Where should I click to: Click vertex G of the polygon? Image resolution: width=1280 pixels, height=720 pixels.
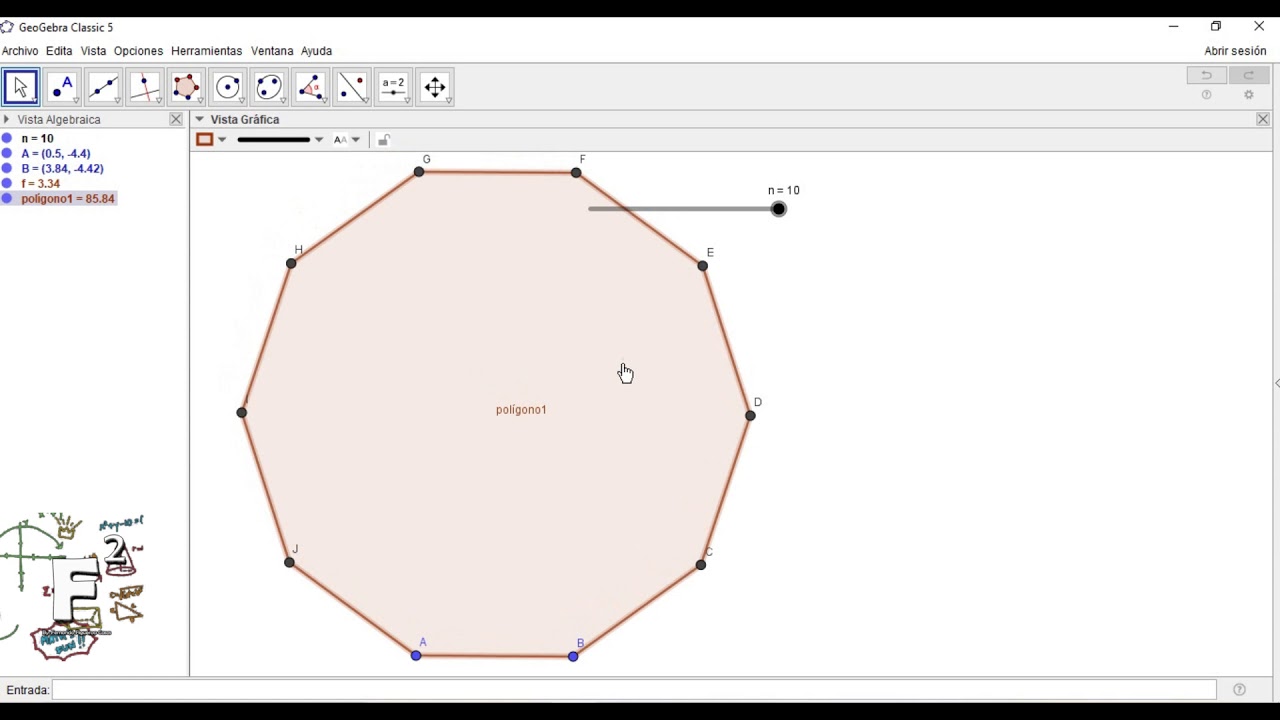coord(419,173)
